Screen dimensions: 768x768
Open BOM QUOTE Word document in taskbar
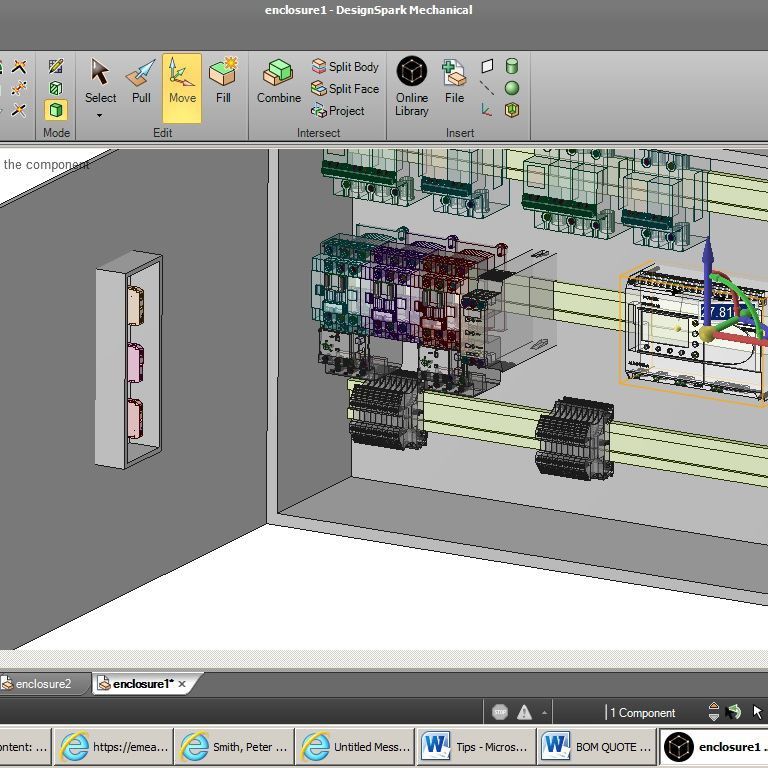pyautogui.click(x=597, y=747)
